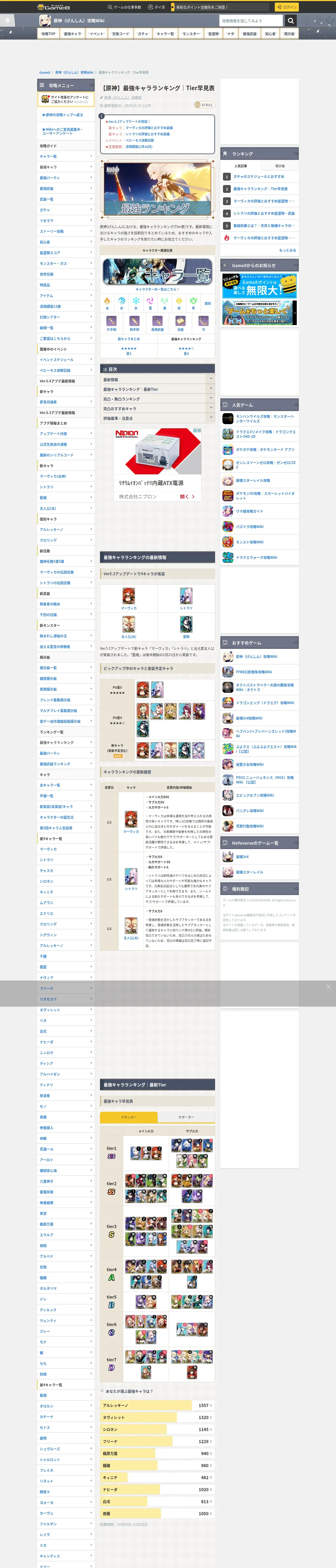336x1568 pixels.
Task: Vote for アルレッキーノ in the poll bar
Action: coord(157,1405)
